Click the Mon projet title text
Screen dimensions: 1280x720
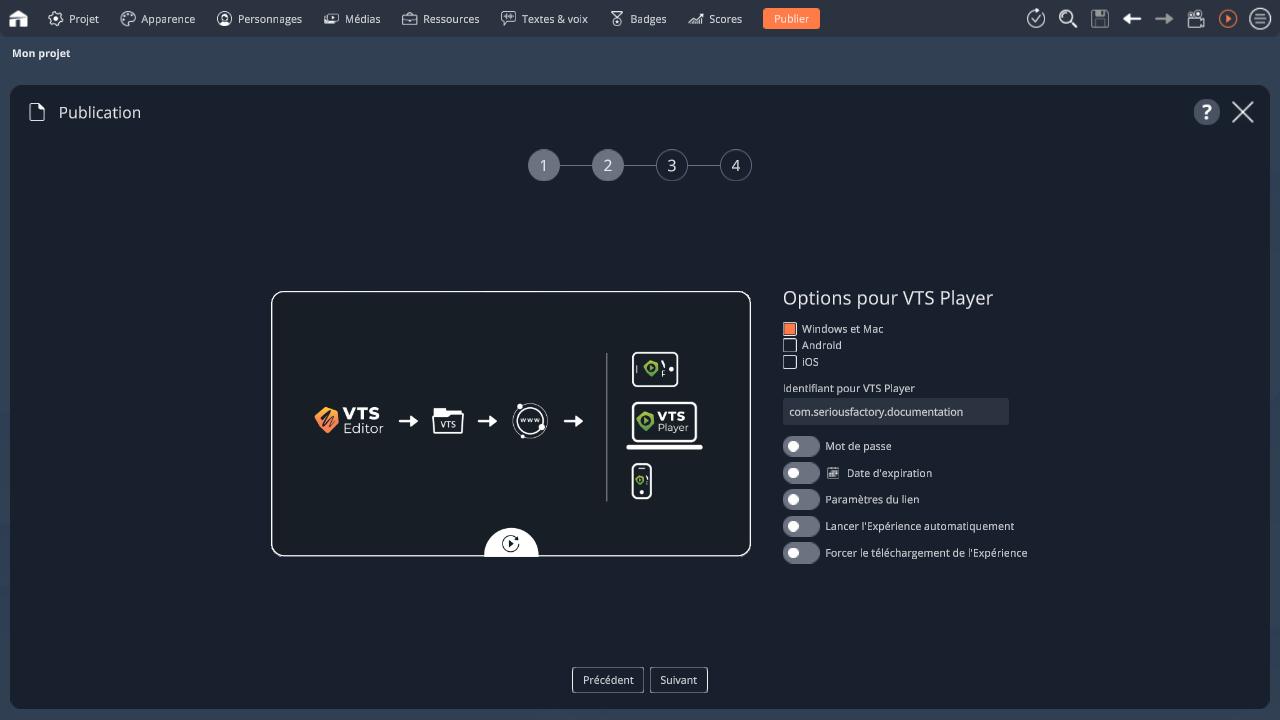pos(41,53)
